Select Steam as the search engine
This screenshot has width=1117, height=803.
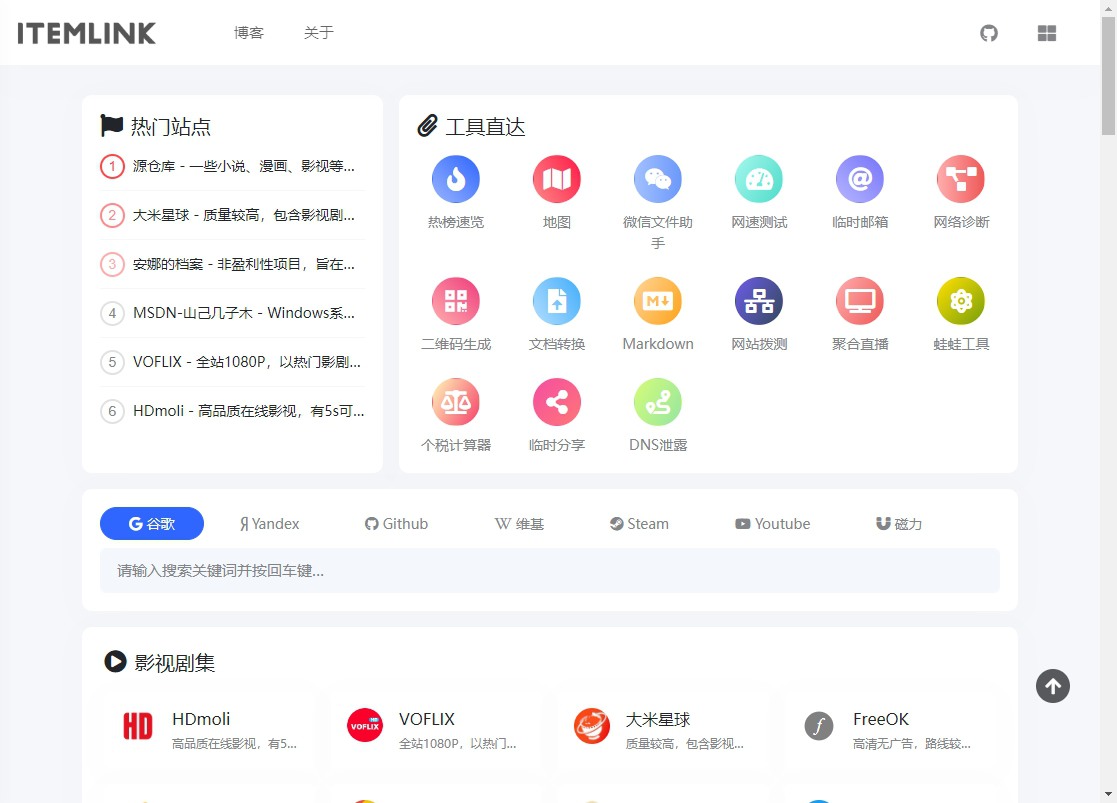(638, 523)
